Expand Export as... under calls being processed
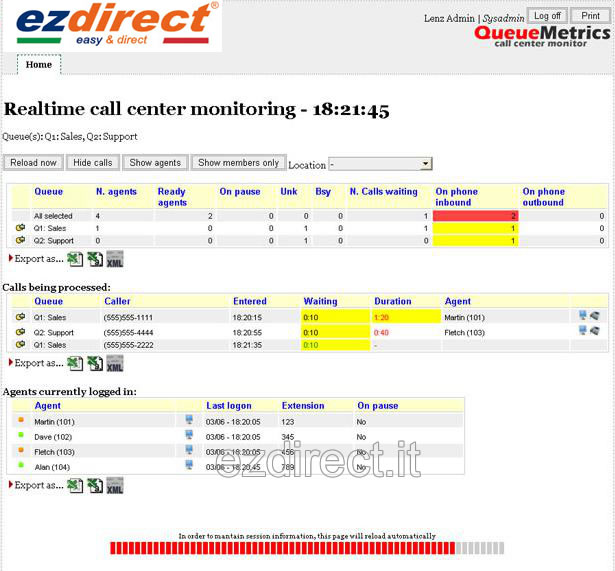This screenshot has height=571, width=615. tap(36, 363)
